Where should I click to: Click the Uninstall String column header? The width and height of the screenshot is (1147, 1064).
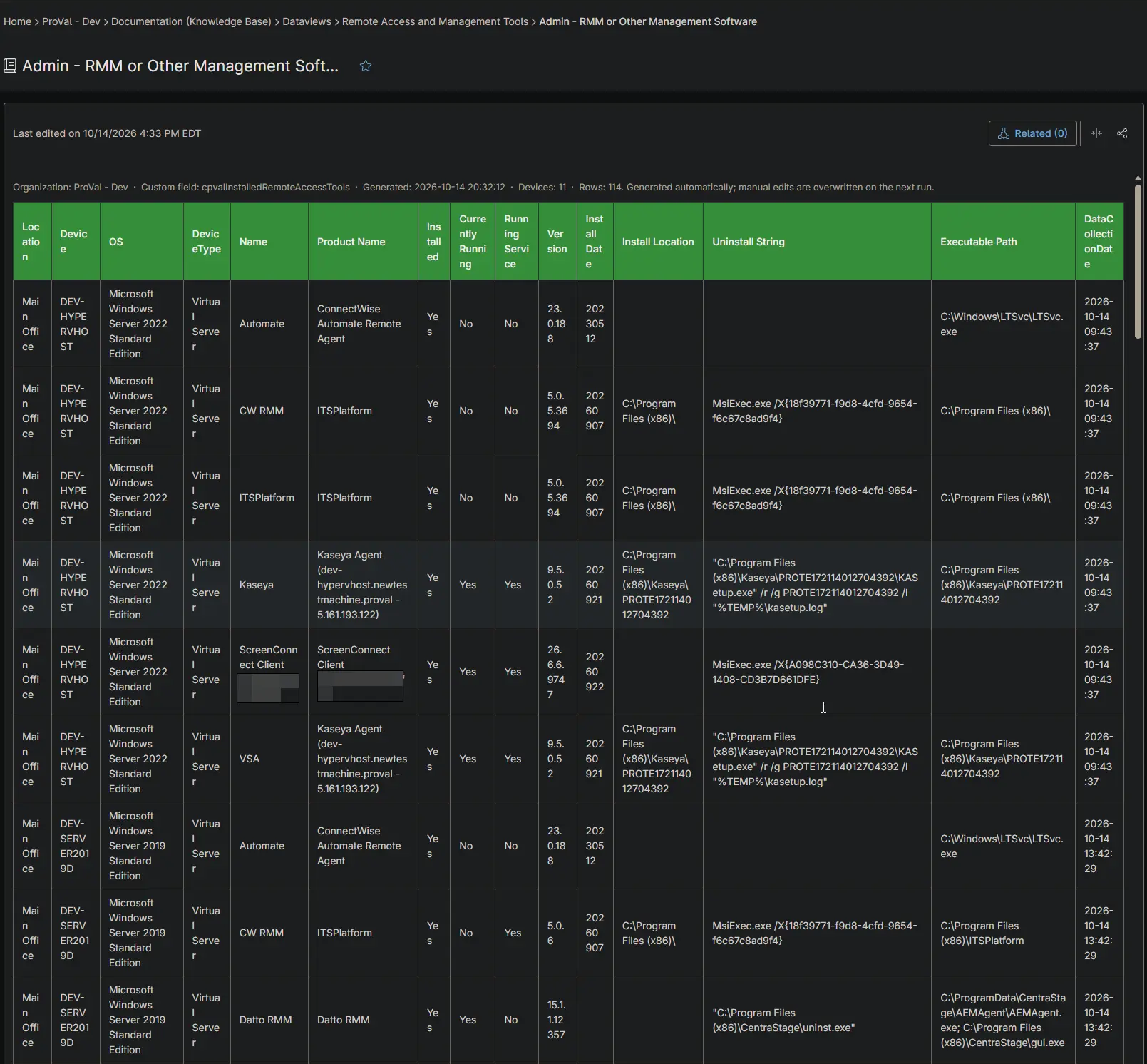click(x=817, y=242)
